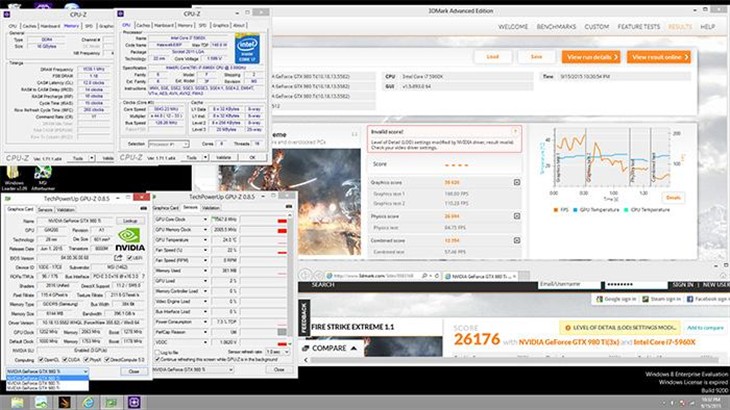The width and height of the screenshot is (730, 410).
Task: Open Internet Explorer from the taskbar
Action: click(88, 402)
